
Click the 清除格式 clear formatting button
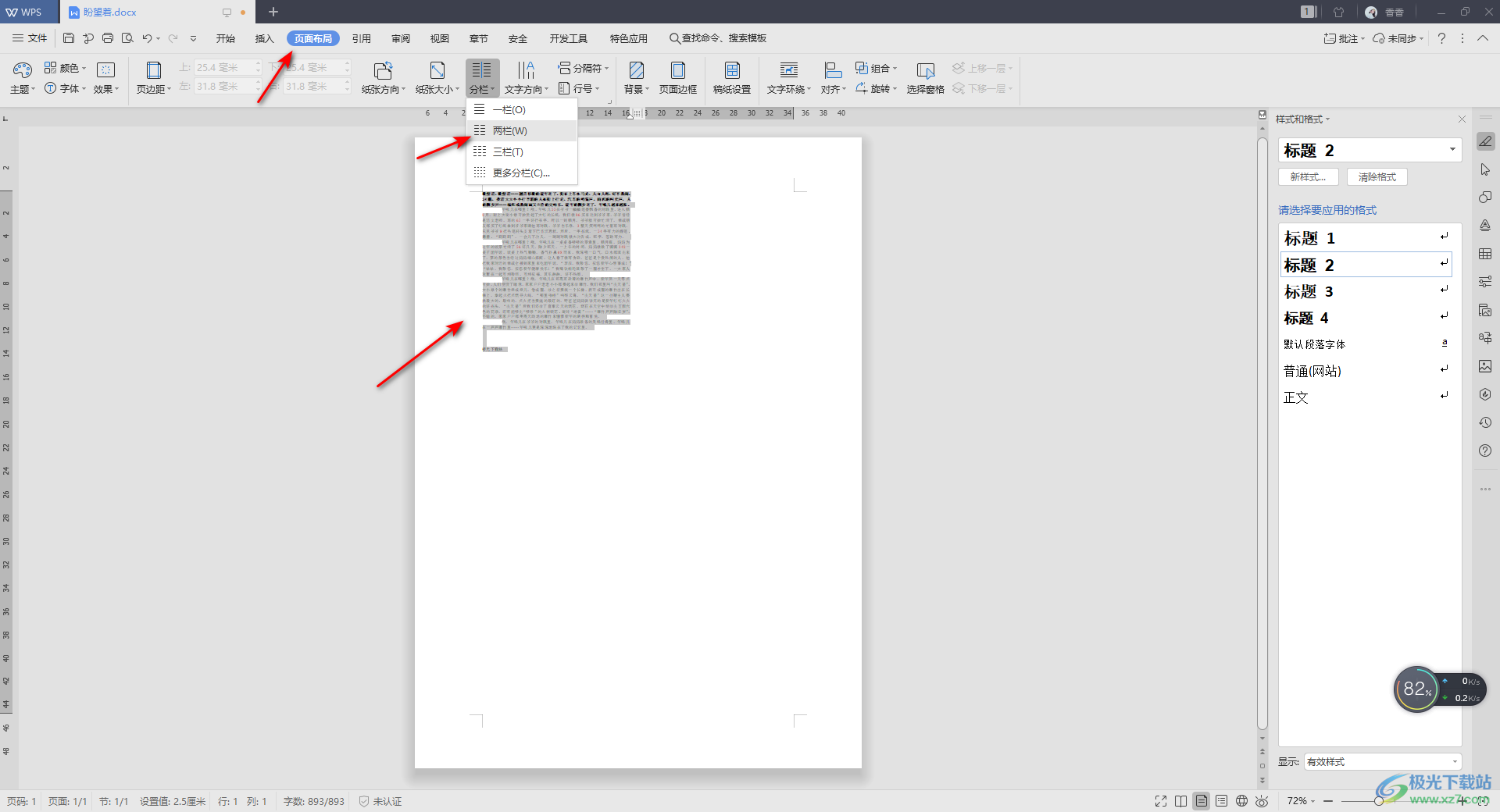point(1377,177)
